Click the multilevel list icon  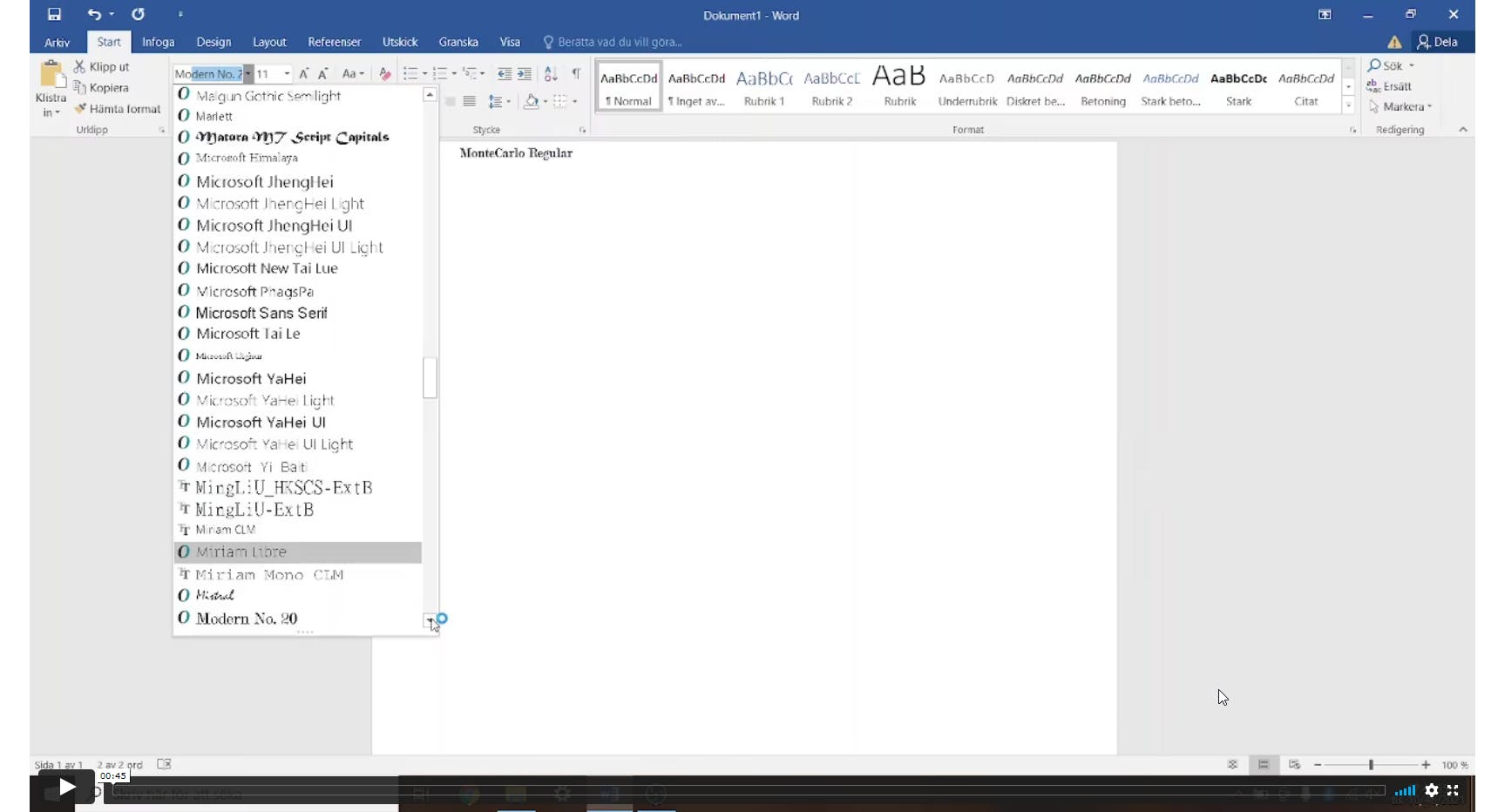tap(470, 74)
